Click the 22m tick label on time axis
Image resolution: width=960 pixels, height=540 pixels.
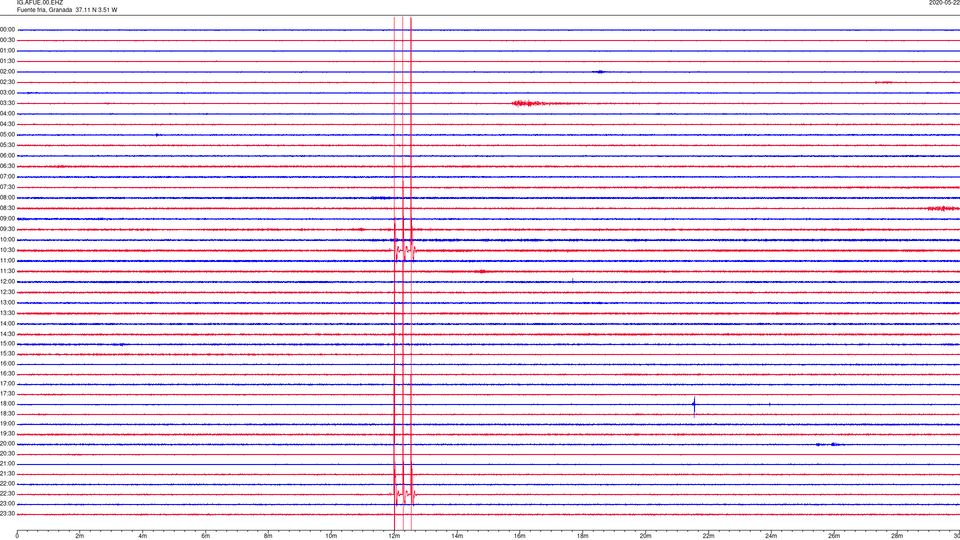point(708,536)
